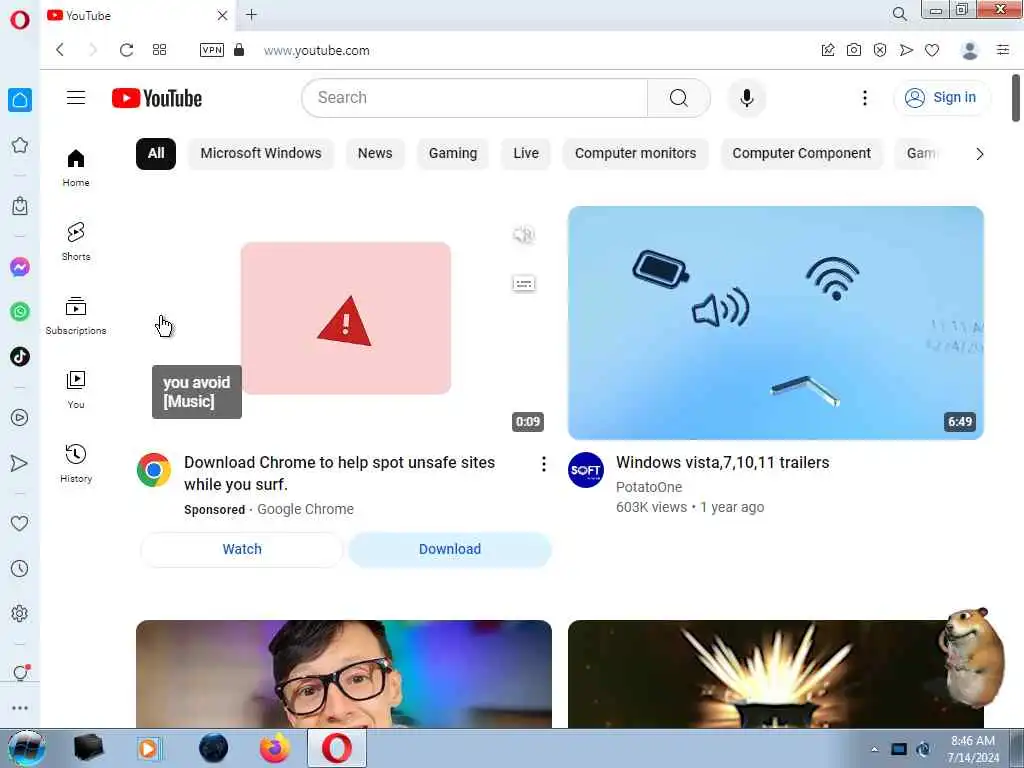Image resolution: width=1024 pixels, height=768 pixels.
Task: Open ad options three-dot menu
Action: (543, 464)
